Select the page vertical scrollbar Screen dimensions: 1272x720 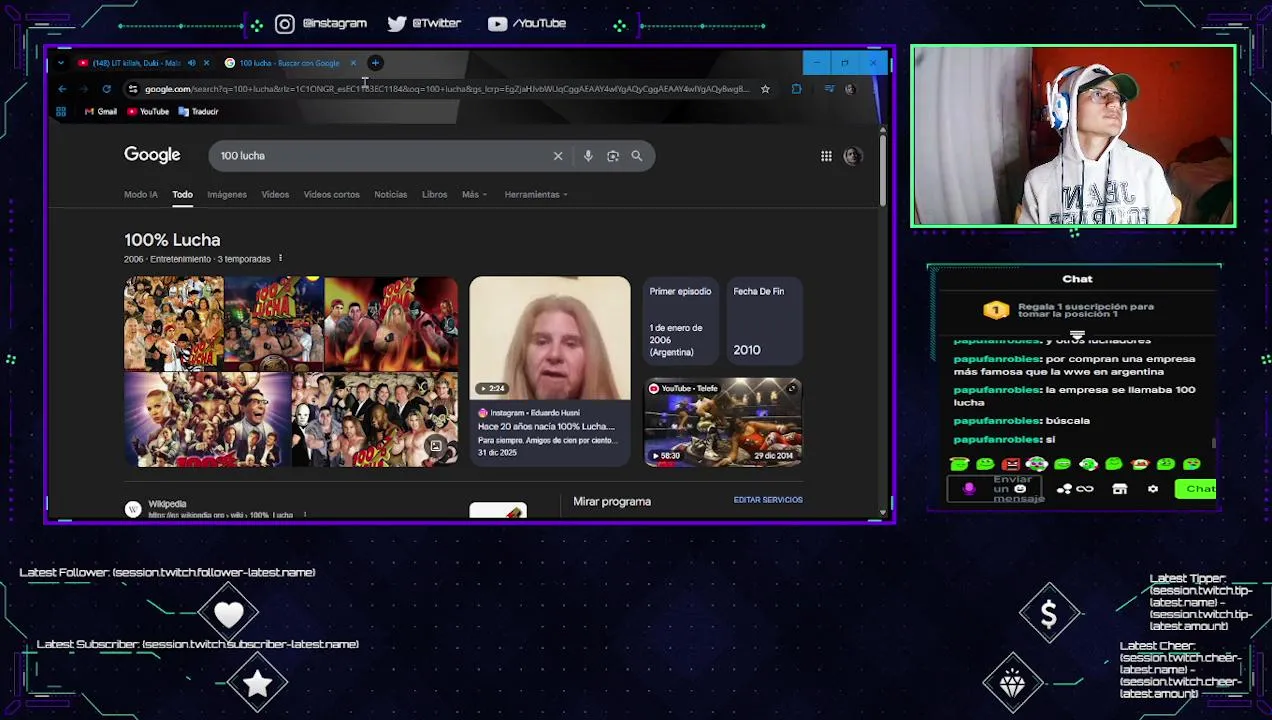tap(882, 168)
